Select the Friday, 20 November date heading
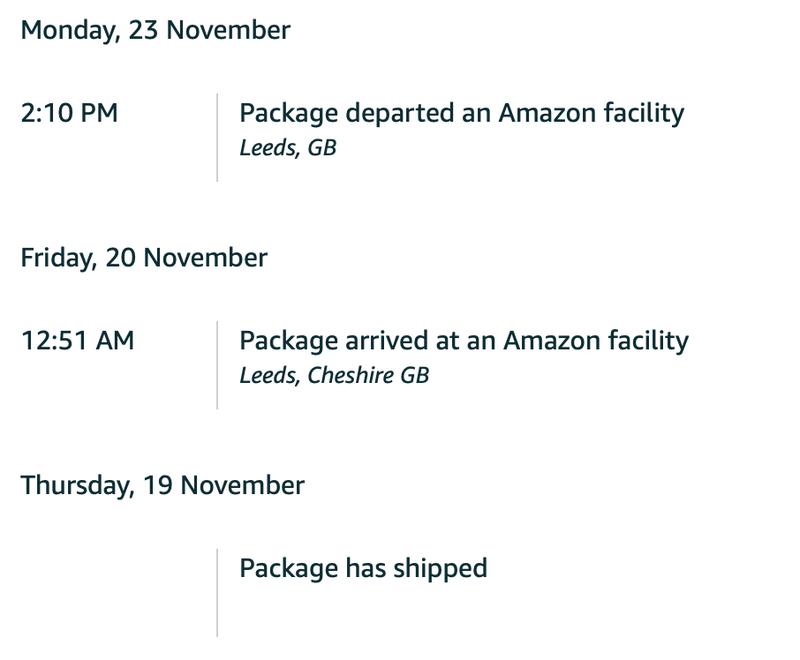 click(144, 258)
